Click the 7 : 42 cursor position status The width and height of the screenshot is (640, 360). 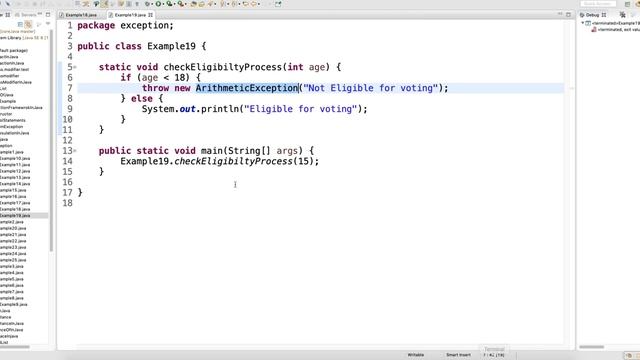tap(494, 355)
